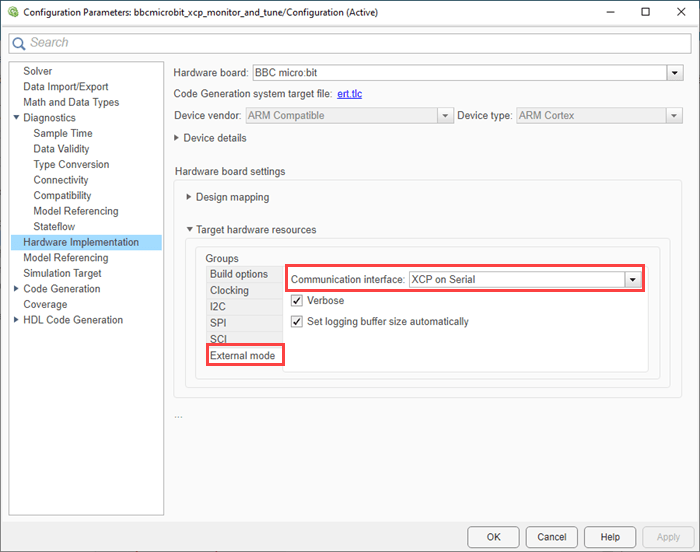Click the Simulink app icon in title bar

click(13, 12)
